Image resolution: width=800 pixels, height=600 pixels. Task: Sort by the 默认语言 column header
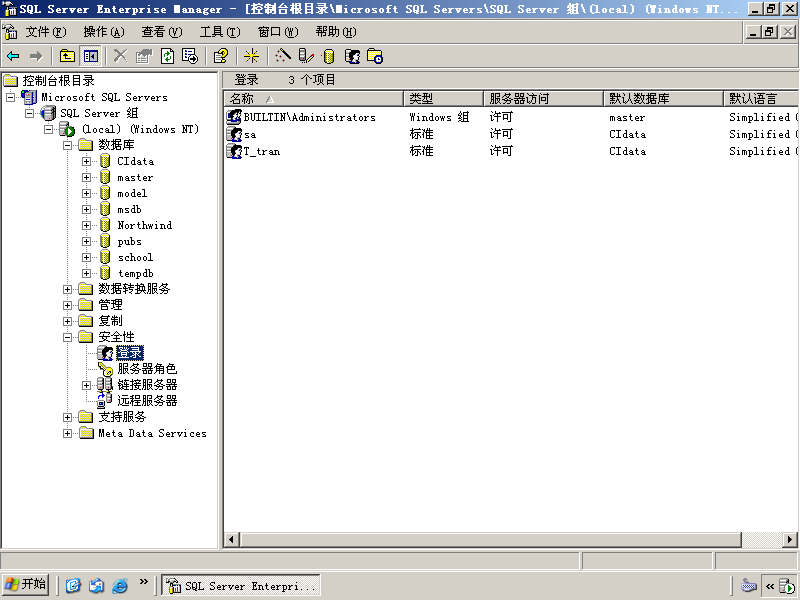761,98
